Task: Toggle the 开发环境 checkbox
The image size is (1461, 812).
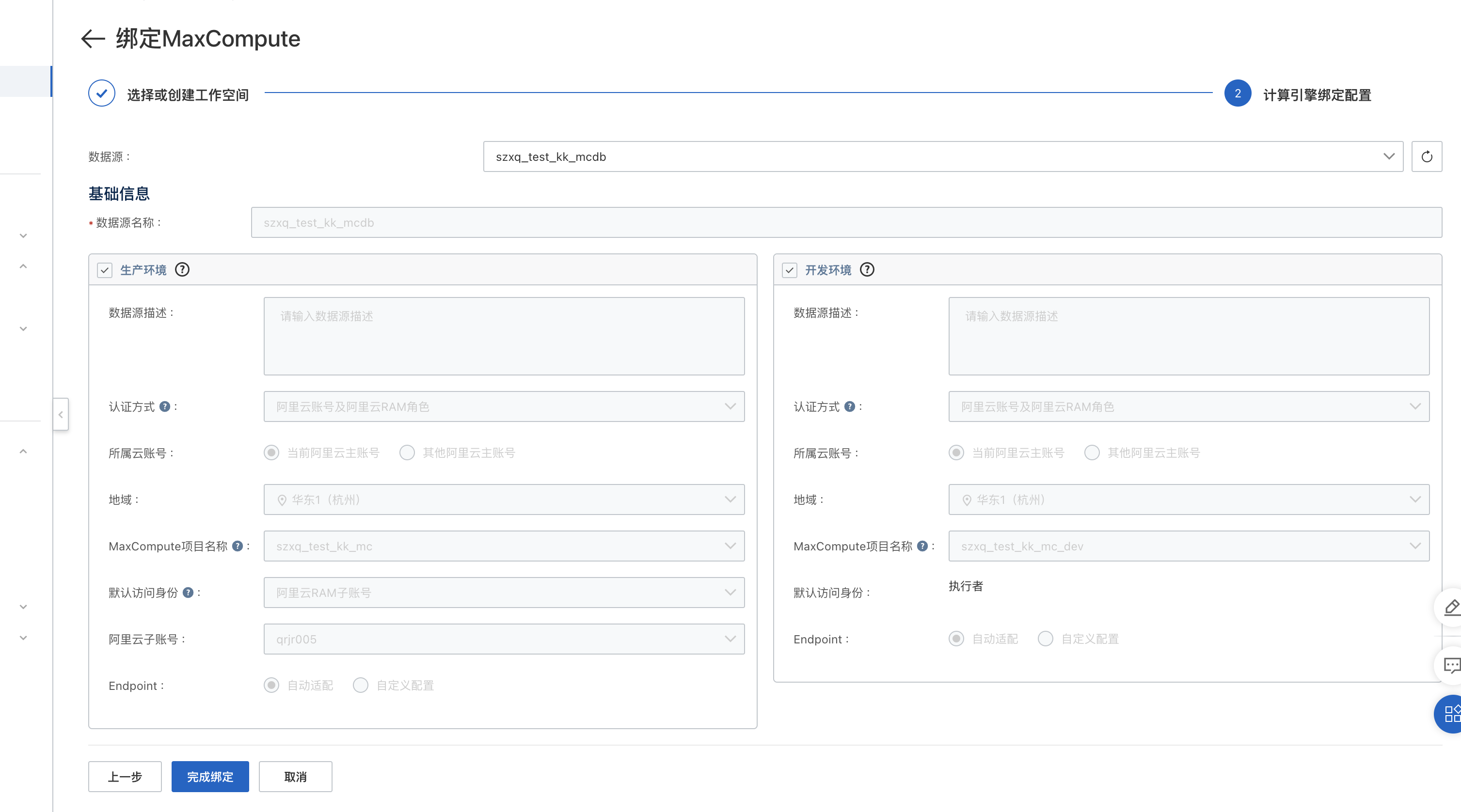Action: [790, 270]
